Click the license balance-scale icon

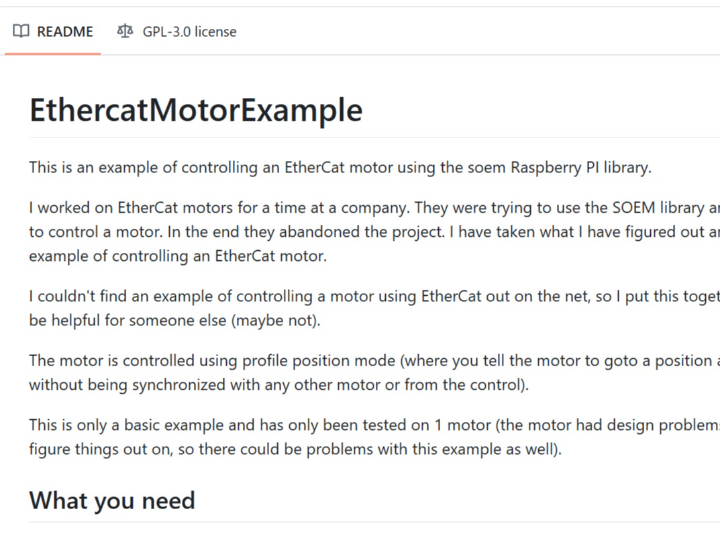click(x=125, y=31)
